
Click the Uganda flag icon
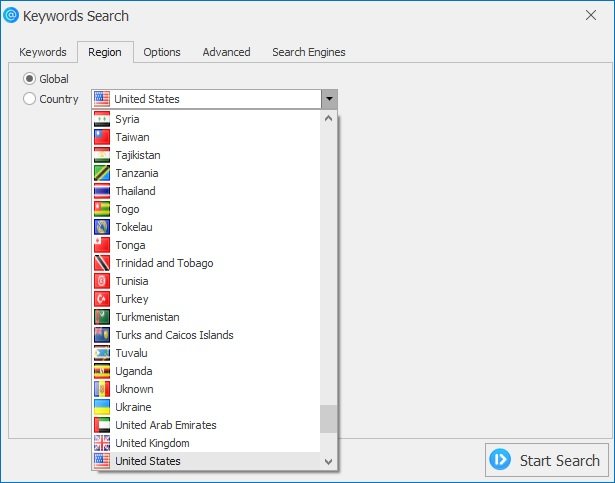102,371
